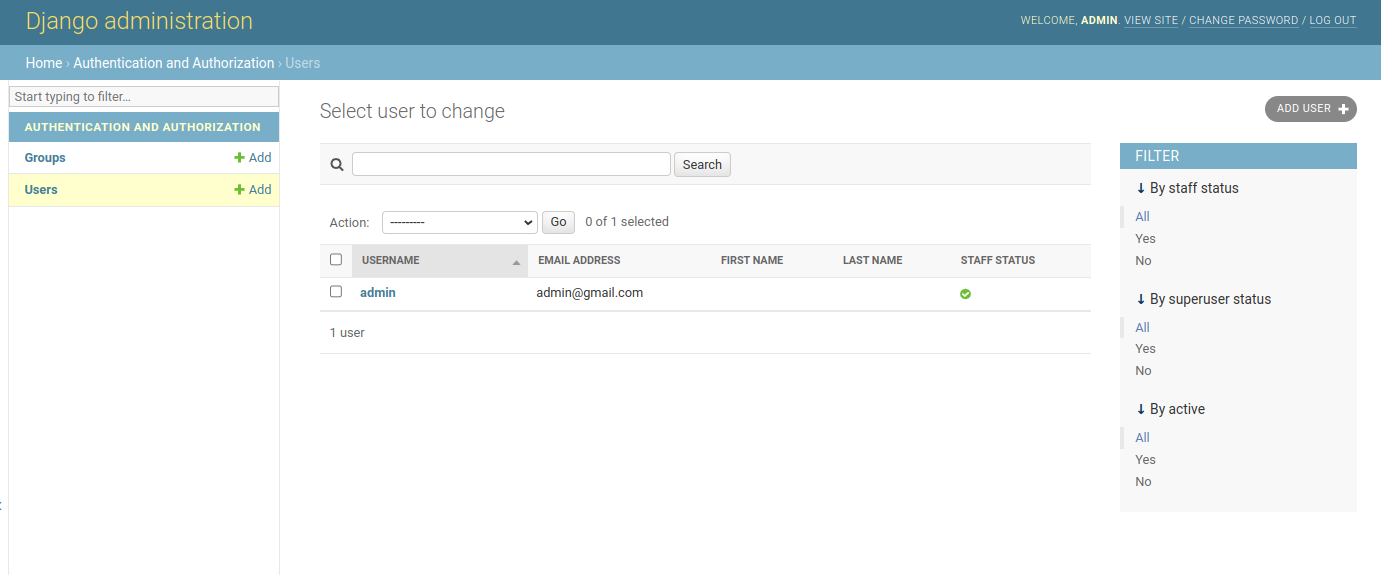Check the box for the admin user row
Viewport: 1381px width, 575px height.
(x=336, y=292)
